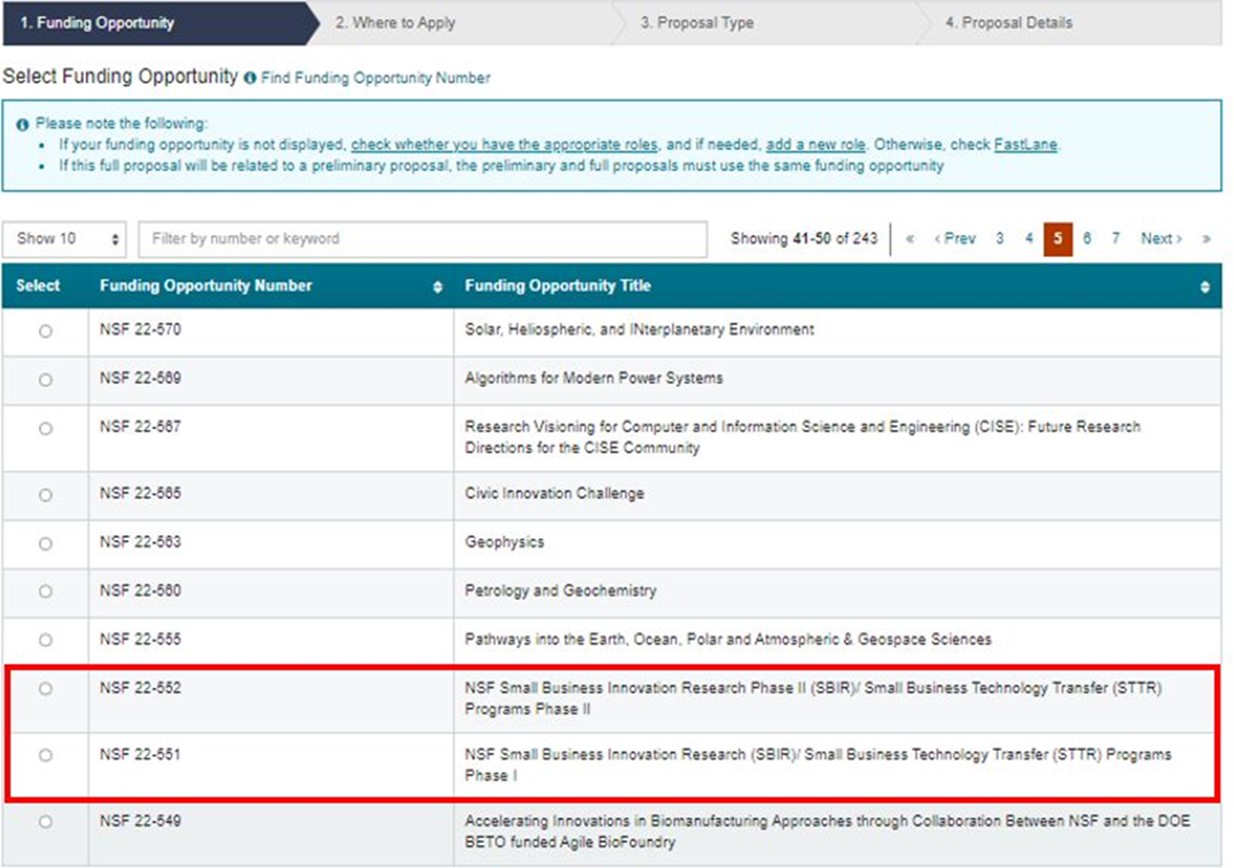Go to page 6 of results
This screenshot has height=868, width=1234.
(x=1086, y=239)
